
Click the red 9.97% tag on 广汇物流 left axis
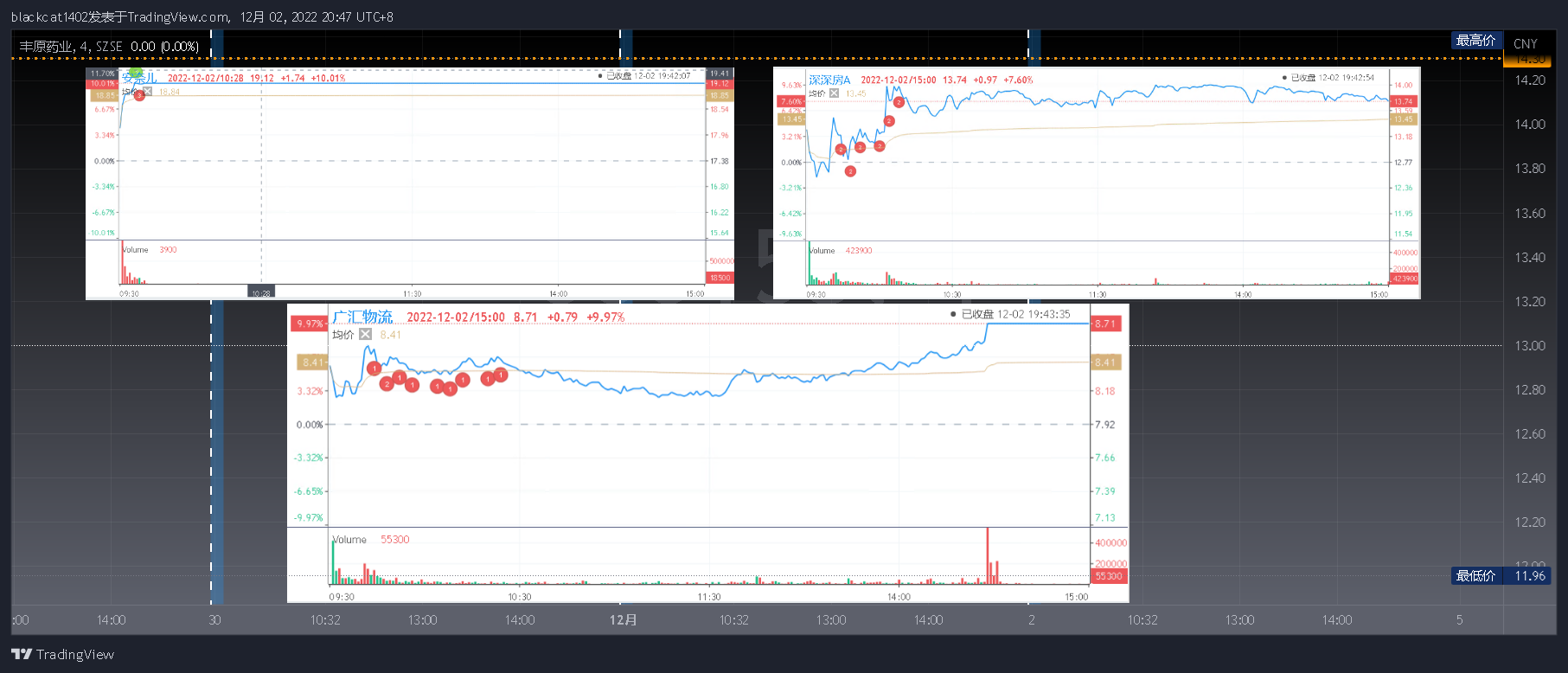click(x=310, y=324)
